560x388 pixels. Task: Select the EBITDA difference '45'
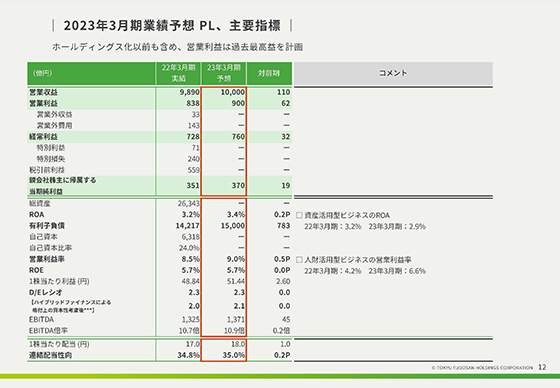(x=286, y=319)
